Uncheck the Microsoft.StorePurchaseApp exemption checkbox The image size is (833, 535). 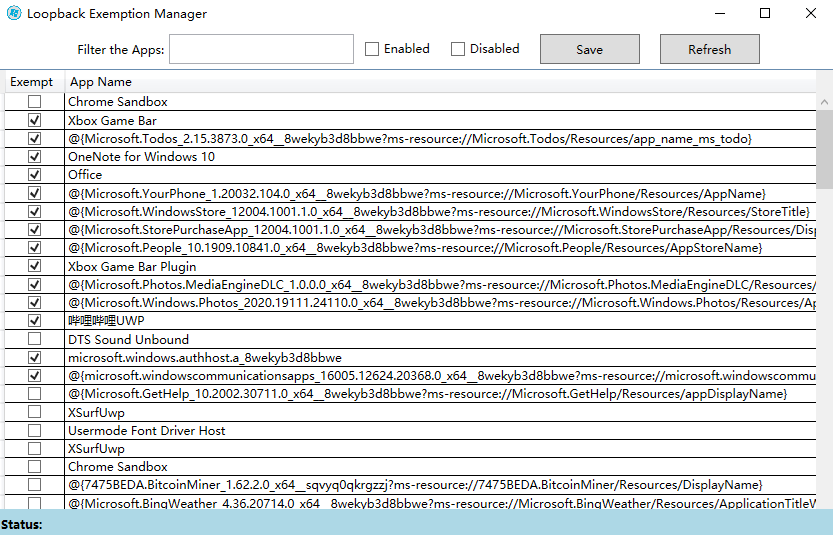[35, 230]
